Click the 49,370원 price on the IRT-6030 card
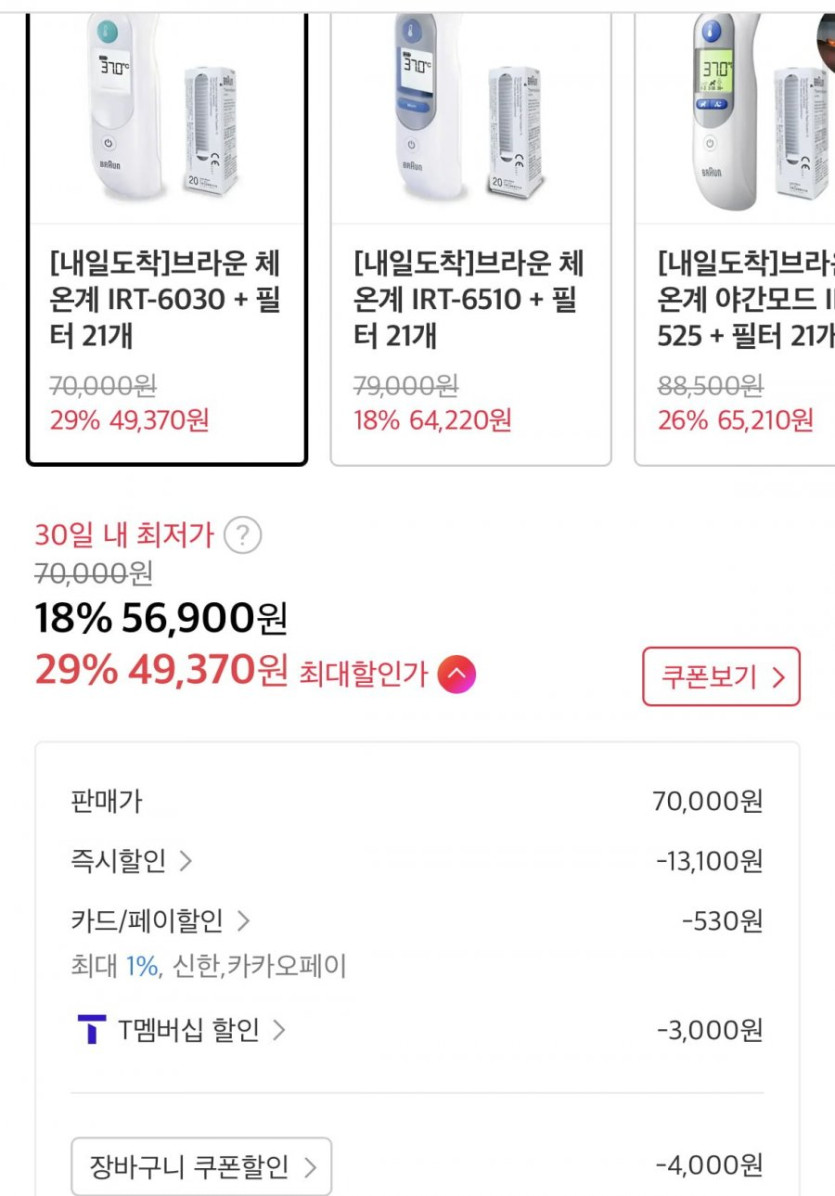835x1196 pixels. 158,420
